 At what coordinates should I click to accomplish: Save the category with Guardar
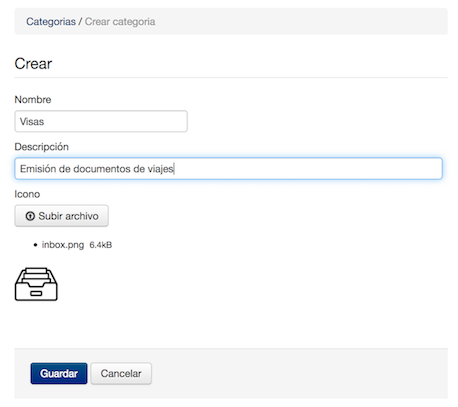59,373
